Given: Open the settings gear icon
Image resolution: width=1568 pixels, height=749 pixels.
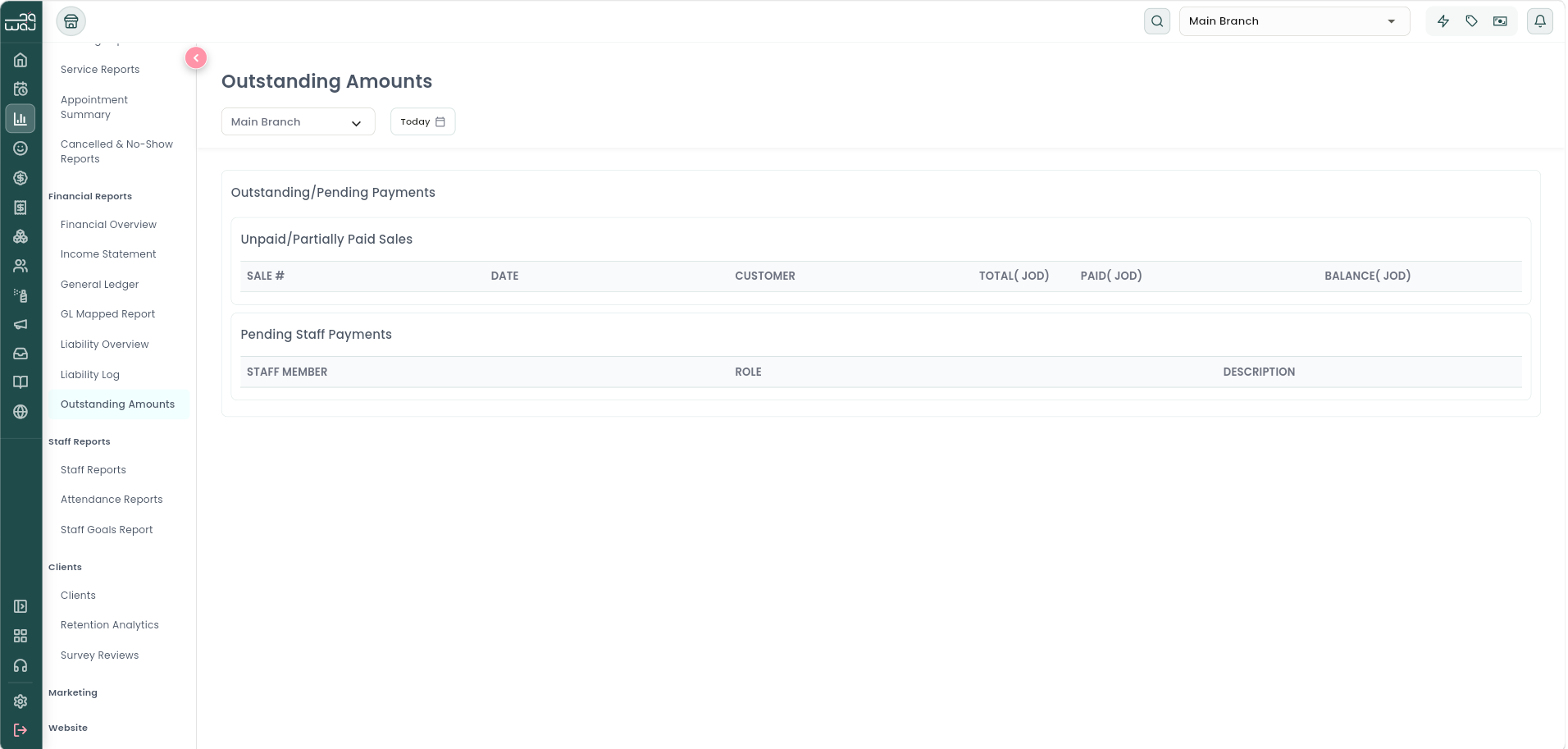Looking at the screenshot, I should click(x=21, y=701).
